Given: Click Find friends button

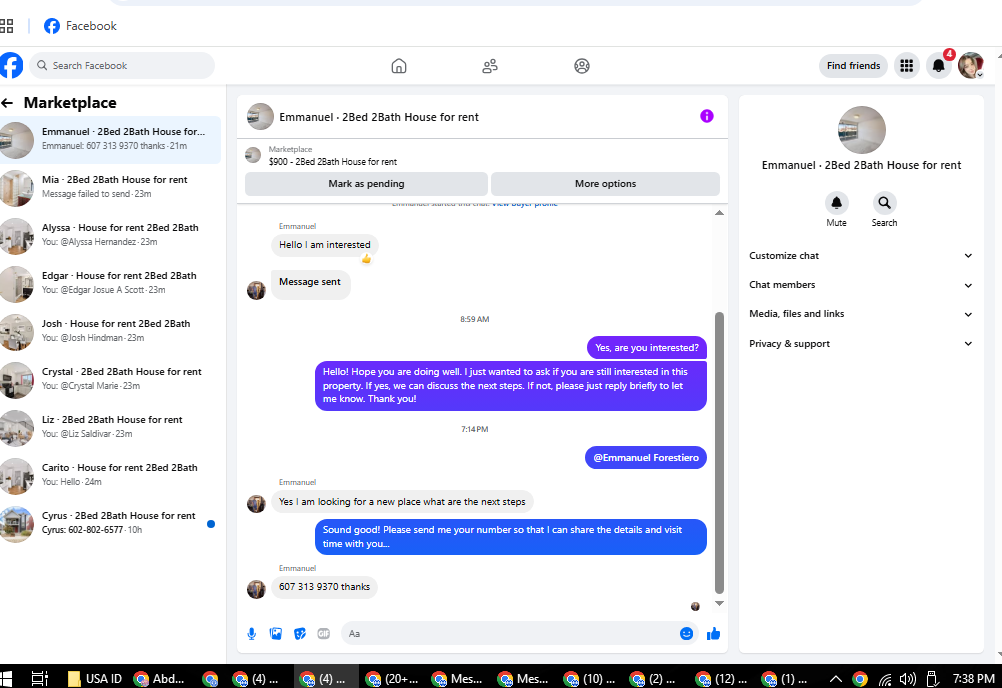Looking at the screenshot, I should tap(853, 65).
